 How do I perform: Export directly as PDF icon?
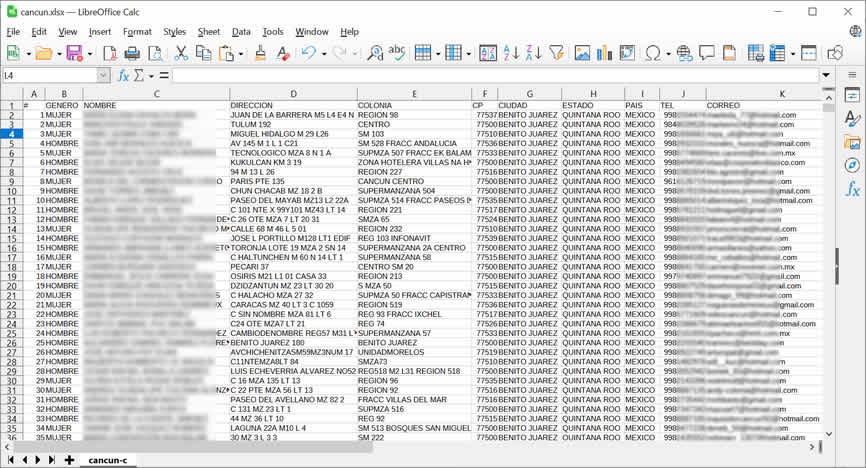point(110,53)
